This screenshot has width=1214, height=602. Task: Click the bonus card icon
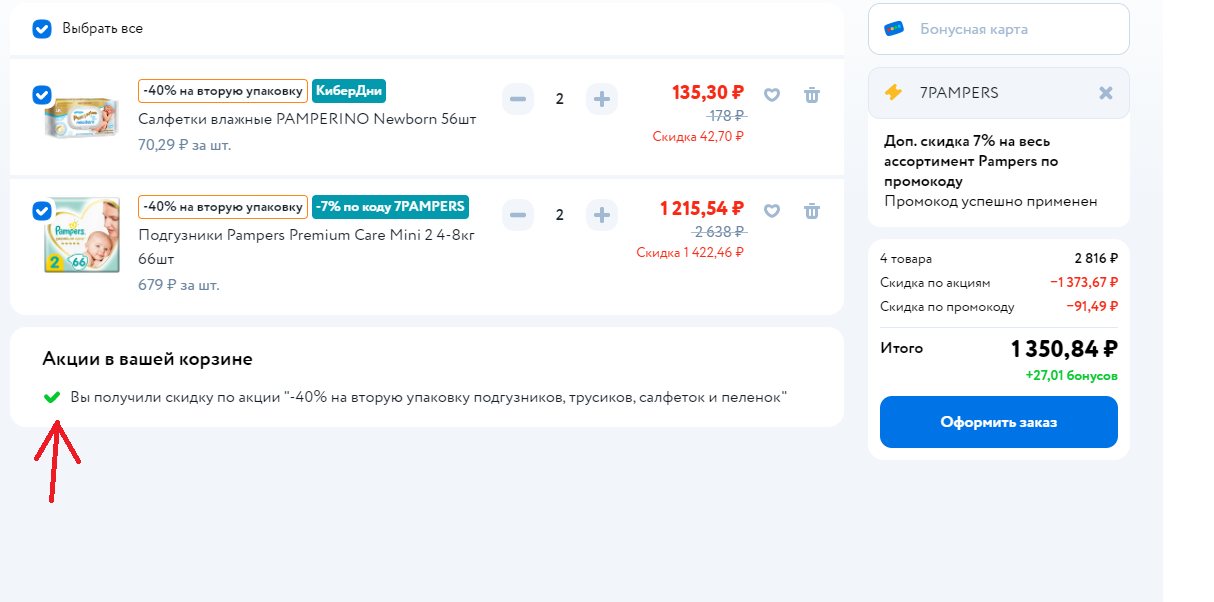[x=894, y=29]
